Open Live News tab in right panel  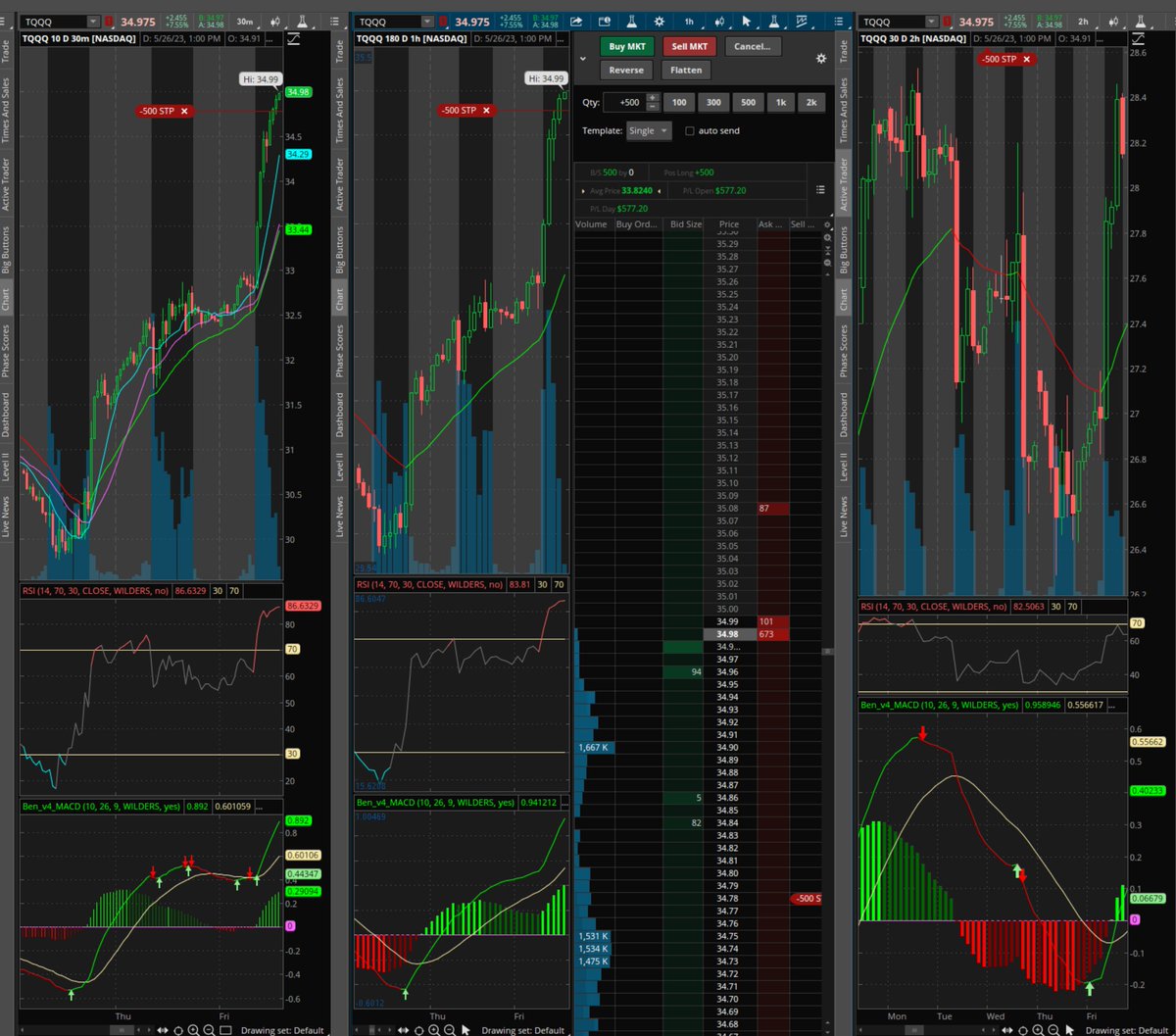843,517
